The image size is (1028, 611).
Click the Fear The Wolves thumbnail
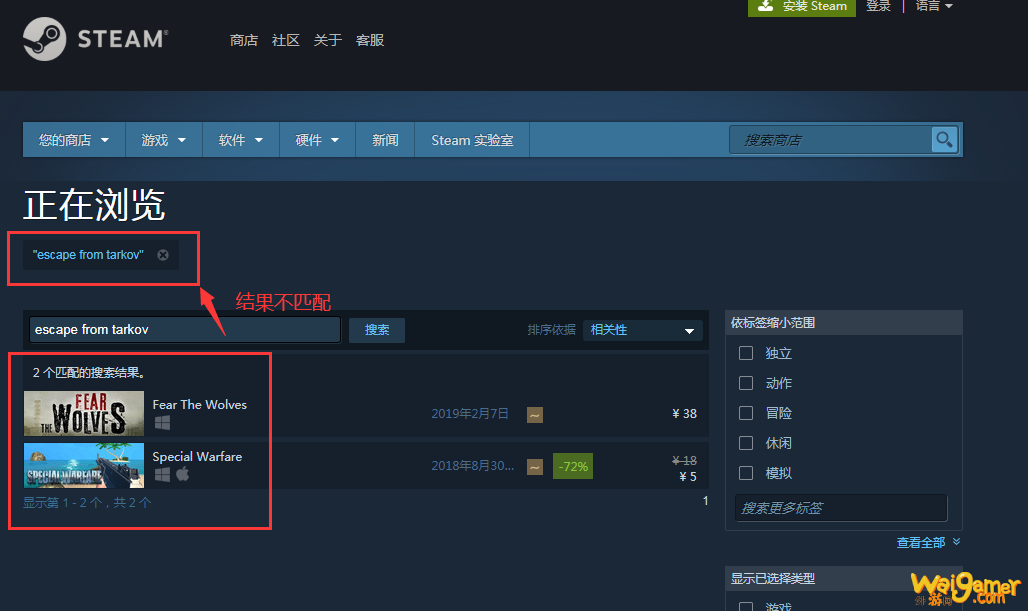pyautogui.click(x=84, y=414)
